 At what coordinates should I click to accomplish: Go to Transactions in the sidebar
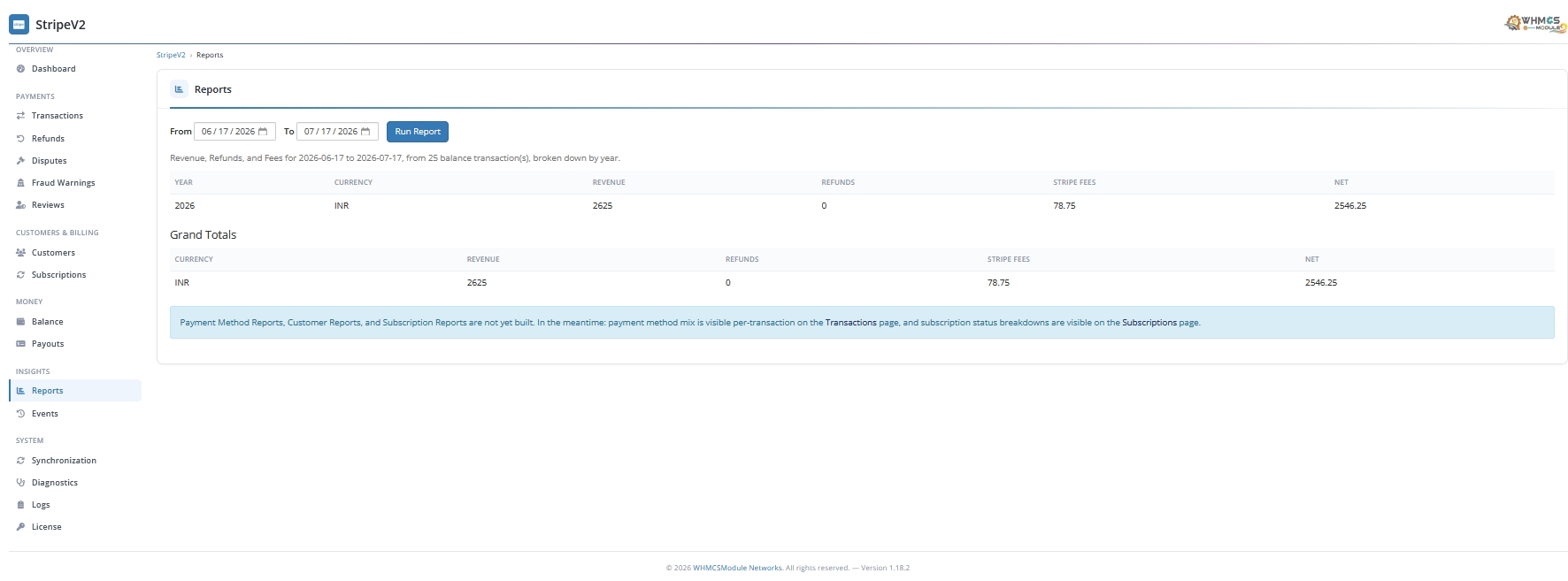tap(75, 116)
